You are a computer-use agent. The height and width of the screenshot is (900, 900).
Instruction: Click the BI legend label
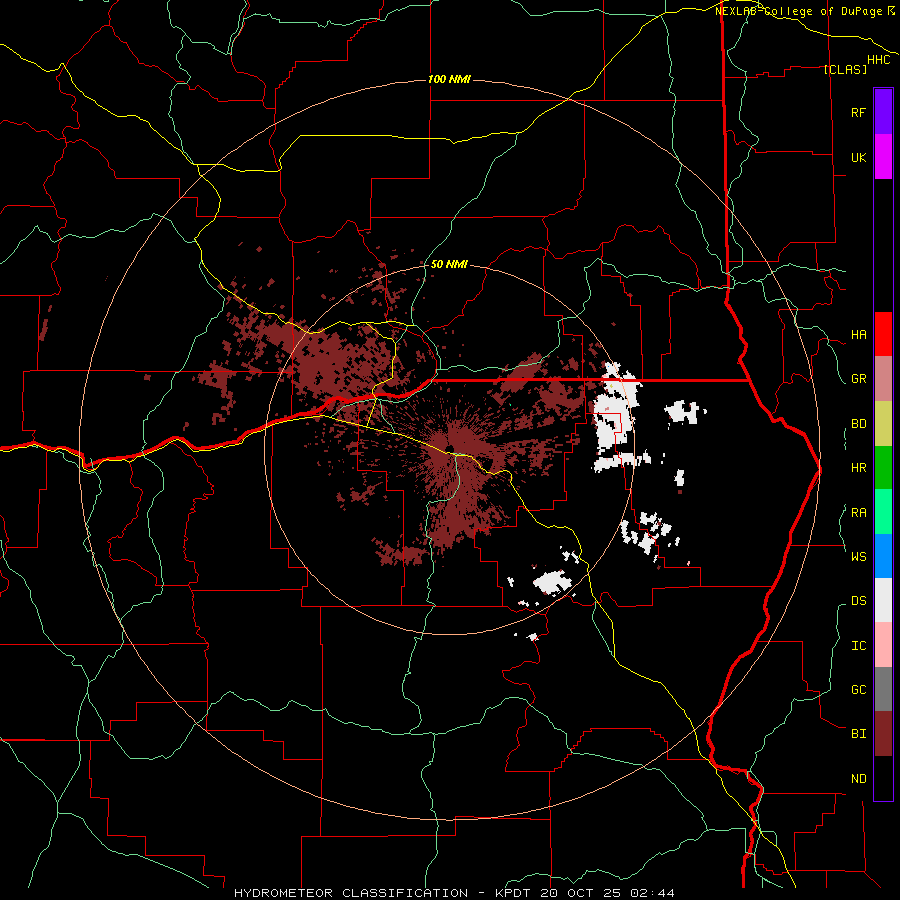coord(858,734)
